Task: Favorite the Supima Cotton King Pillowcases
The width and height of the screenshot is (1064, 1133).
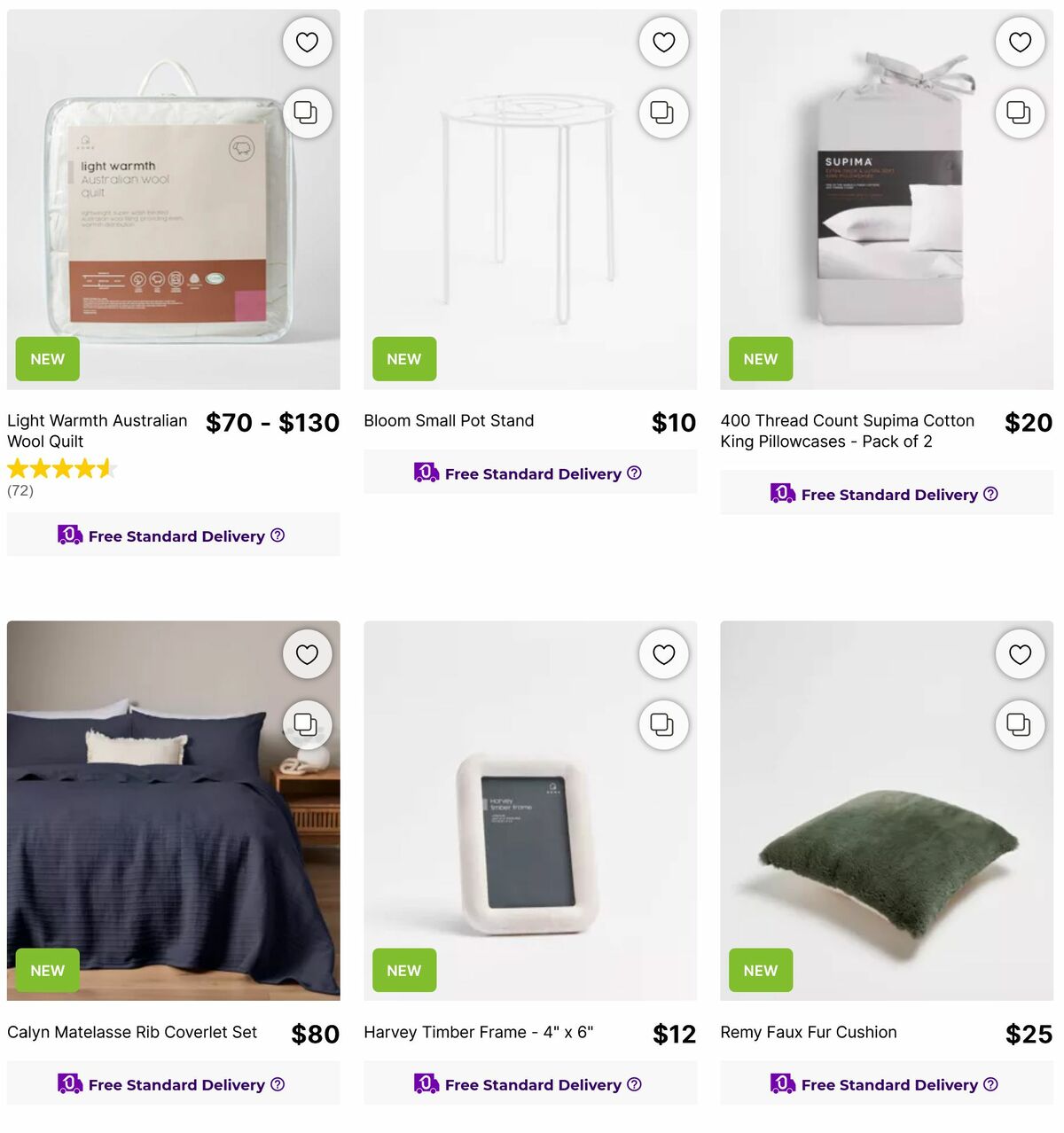Action: point(1020,42)
